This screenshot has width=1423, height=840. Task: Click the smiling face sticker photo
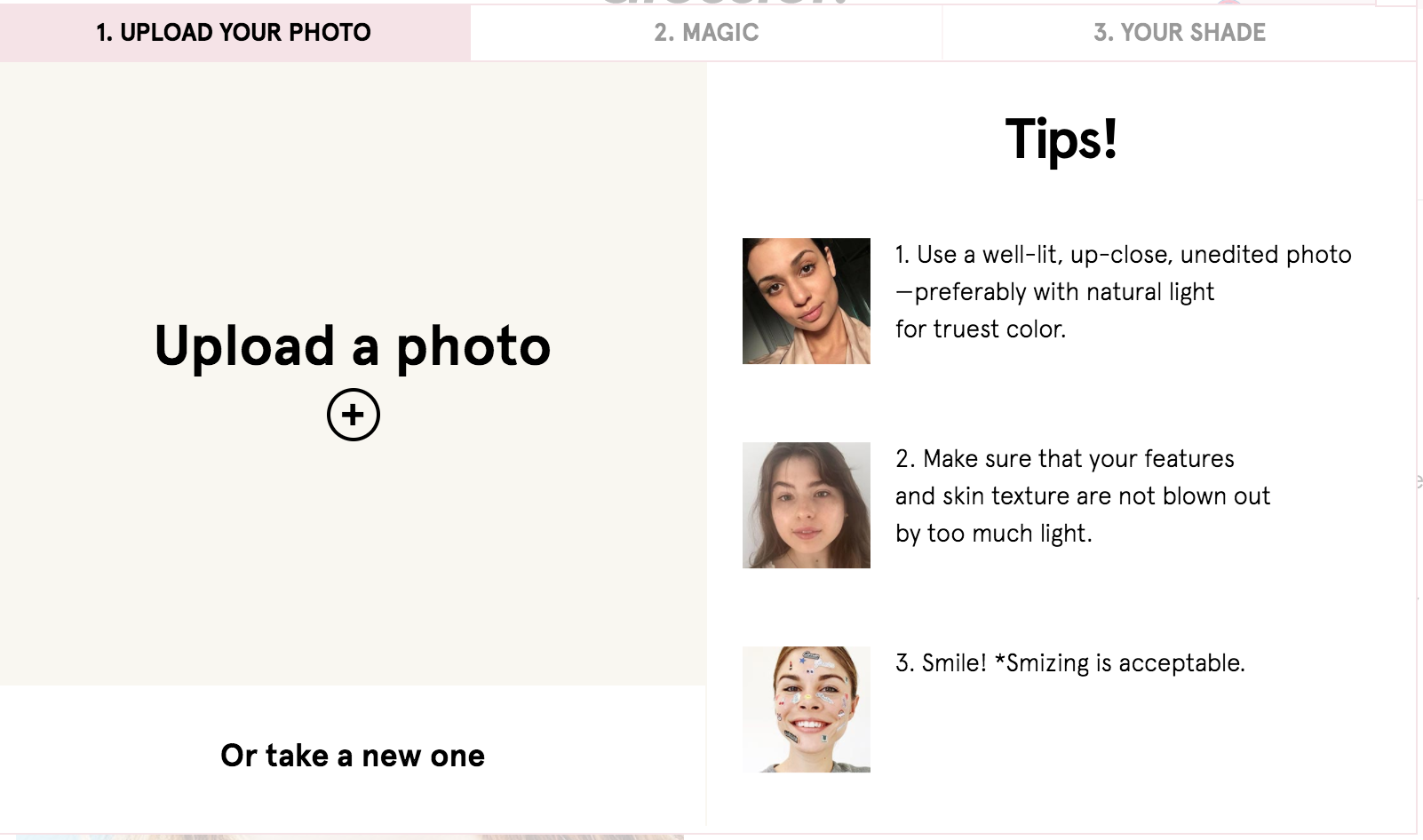(x=806, y=709)
